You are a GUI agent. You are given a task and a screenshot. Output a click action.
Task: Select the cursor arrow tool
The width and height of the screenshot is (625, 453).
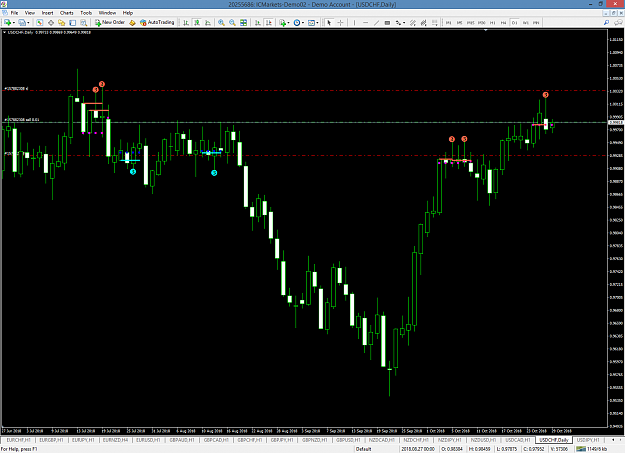tap(329, 23)
